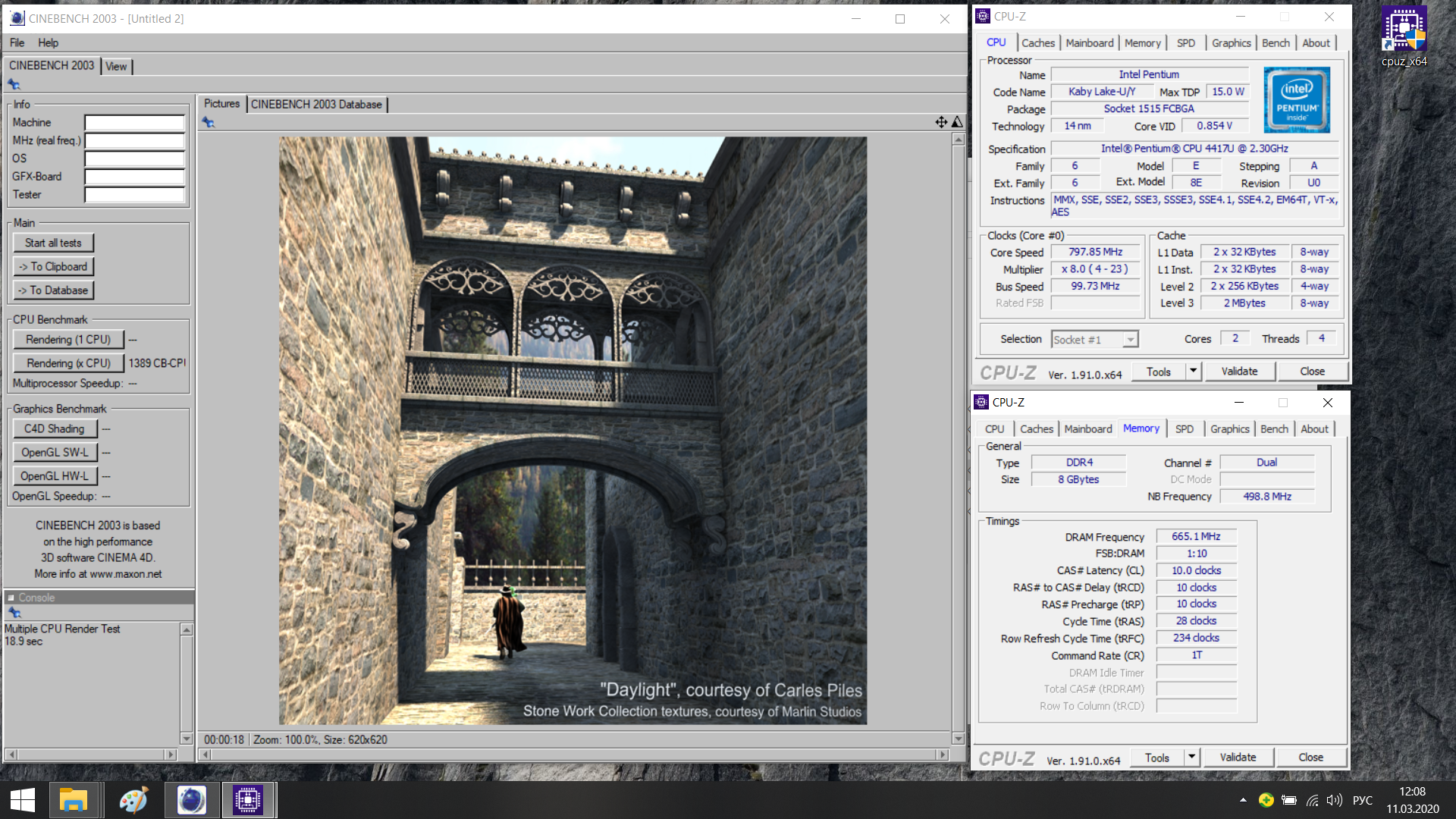The height and width of the screenshot is (819, 1456).
Task: Click Start all tests button
Action: (53, 243)
